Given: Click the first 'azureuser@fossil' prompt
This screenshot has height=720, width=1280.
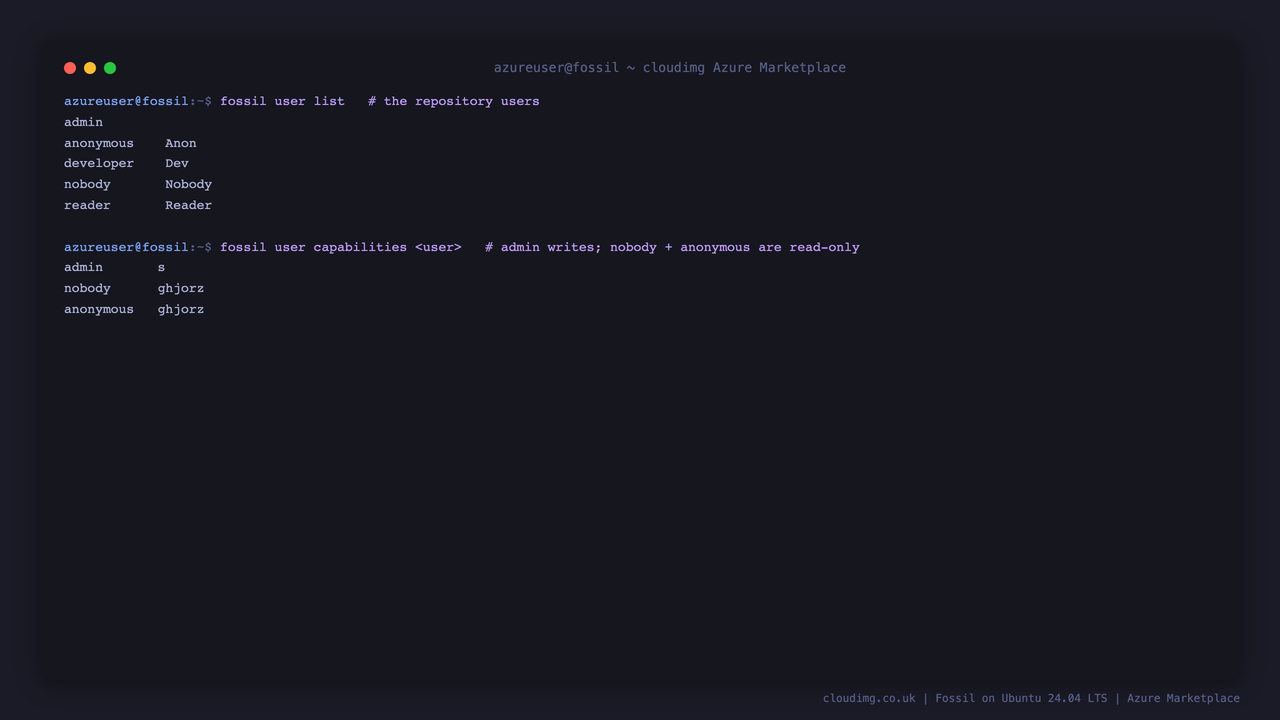Looking at the screenshot, I should 126,101.
